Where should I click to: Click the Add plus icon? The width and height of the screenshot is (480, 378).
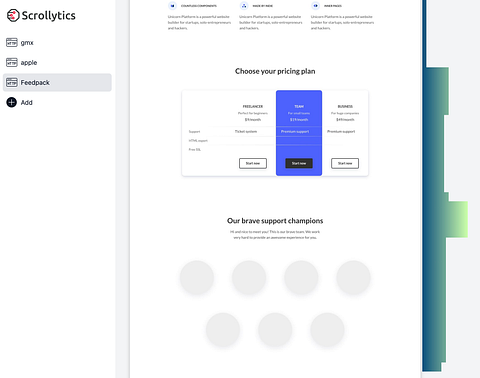11,102
